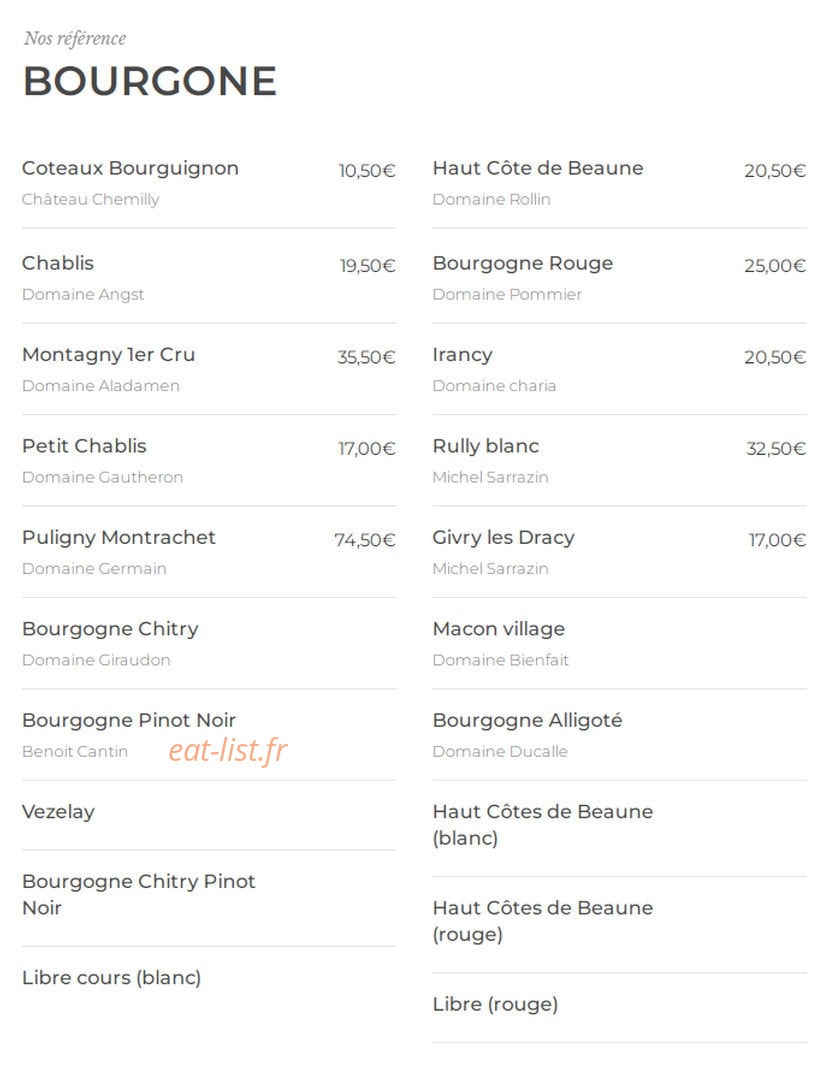Click the BOURGONE heading
This screenshot has width=834, height=1085.
(149, 81)
